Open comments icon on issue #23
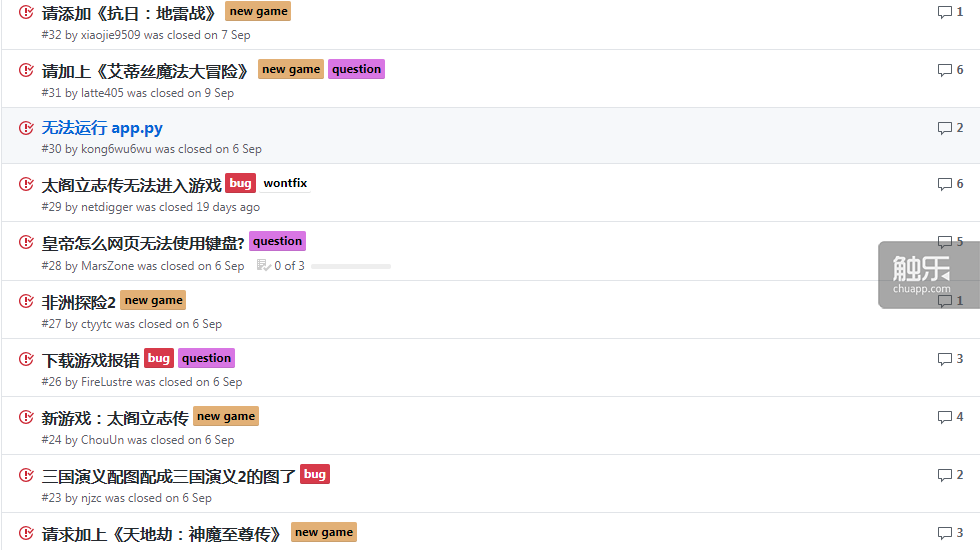The image size is (980, 550). click(944, 475)
